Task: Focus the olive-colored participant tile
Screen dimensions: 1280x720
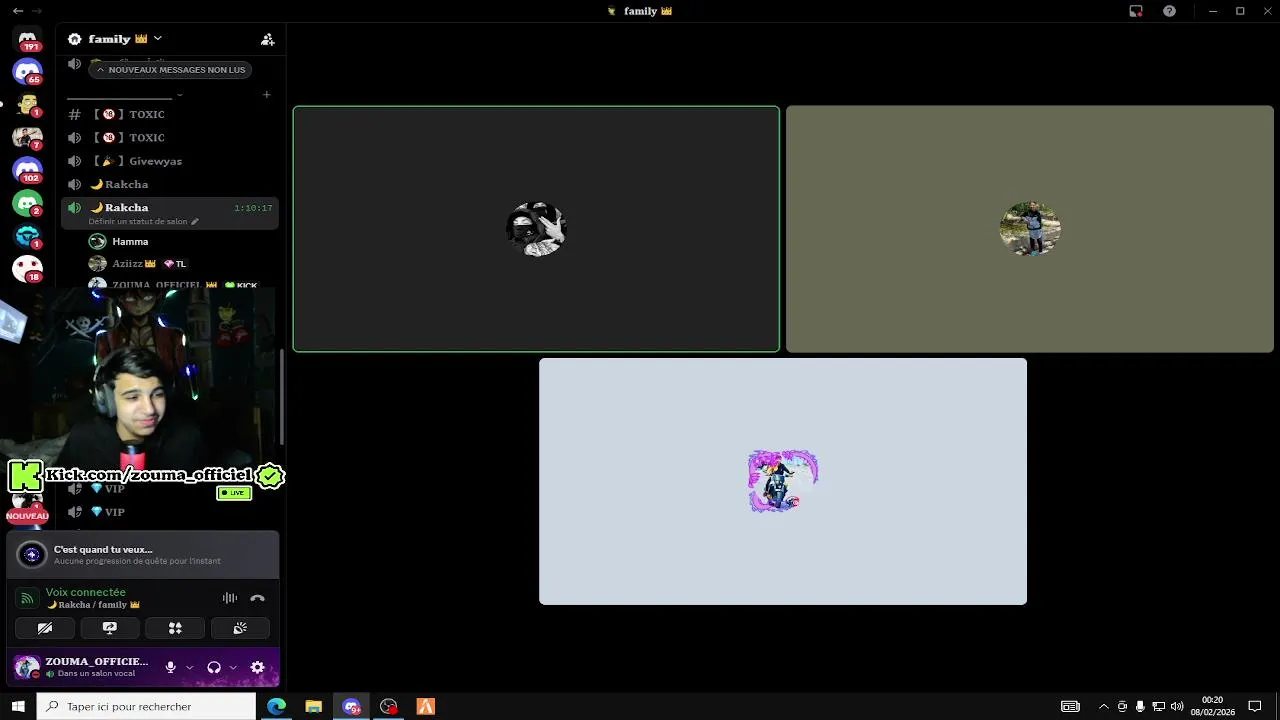Action: click(1030, 229)
